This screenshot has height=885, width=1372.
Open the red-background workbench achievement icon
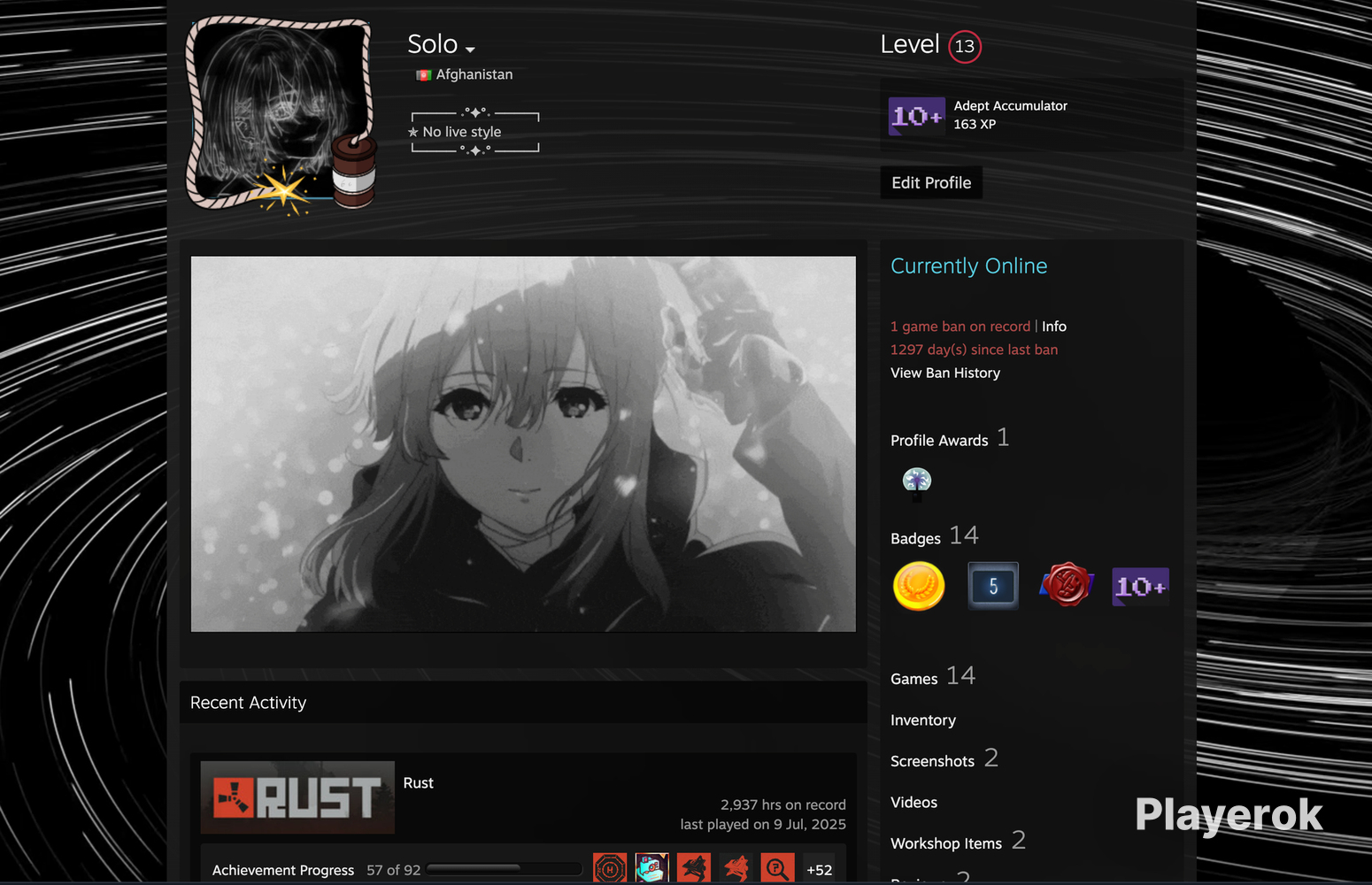[x=694, y=869]
